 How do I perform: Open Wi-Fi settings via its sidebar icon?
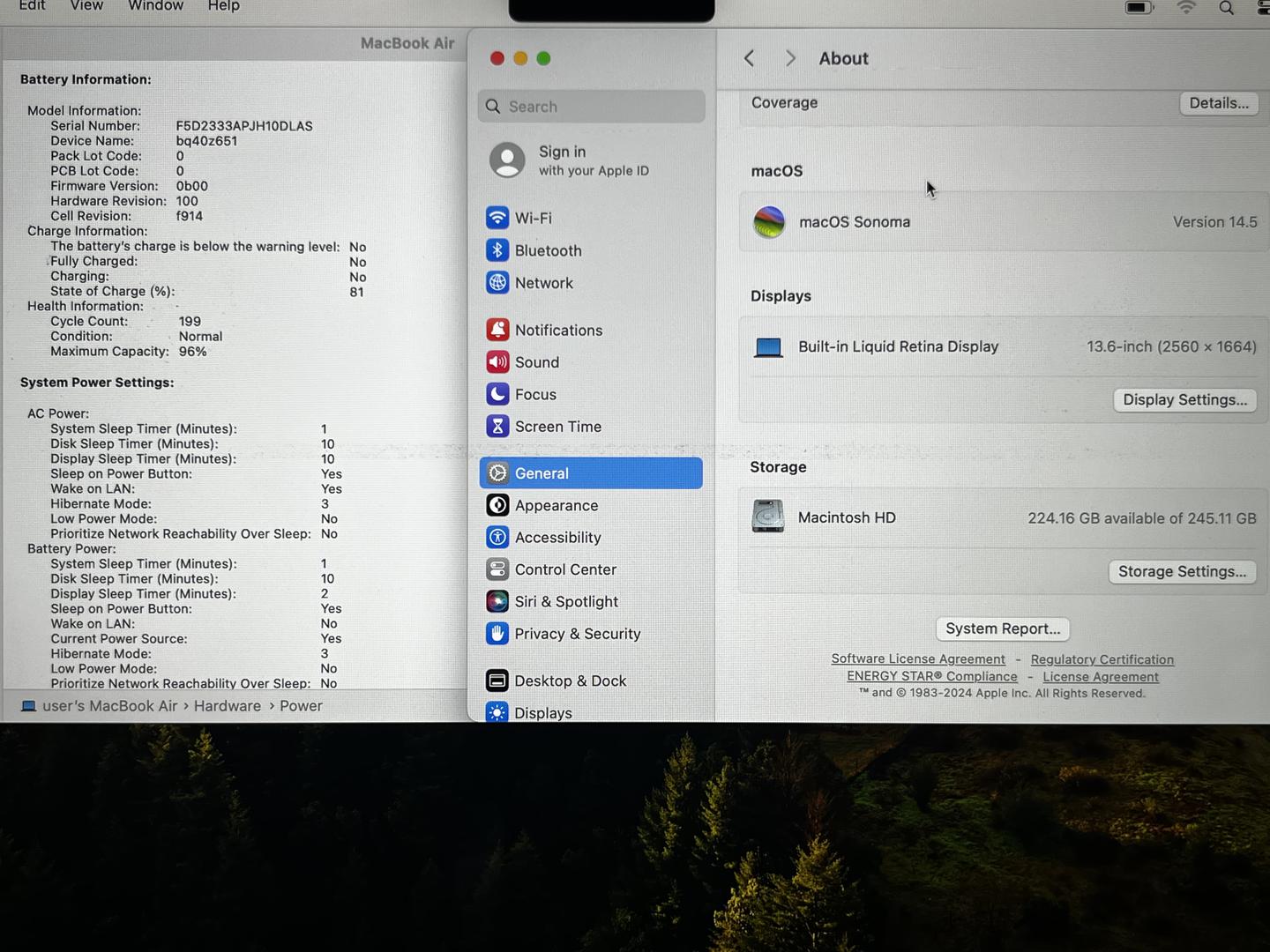click(x=497, y=218)
